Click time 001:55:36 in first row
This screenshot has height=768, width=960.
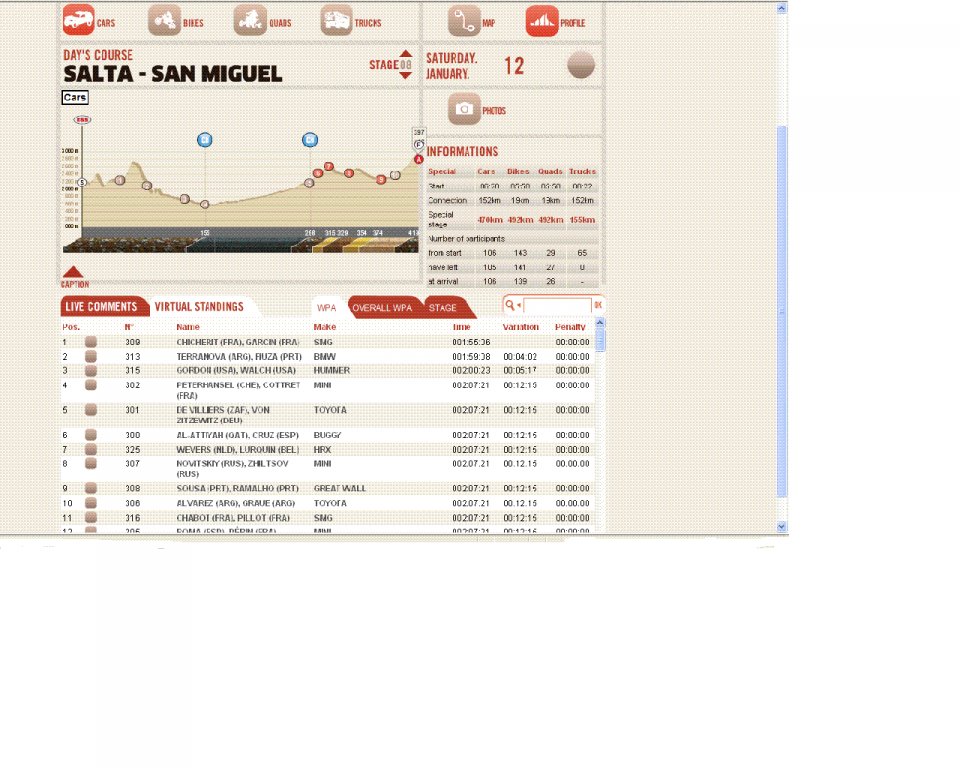(x=471, y=342)
